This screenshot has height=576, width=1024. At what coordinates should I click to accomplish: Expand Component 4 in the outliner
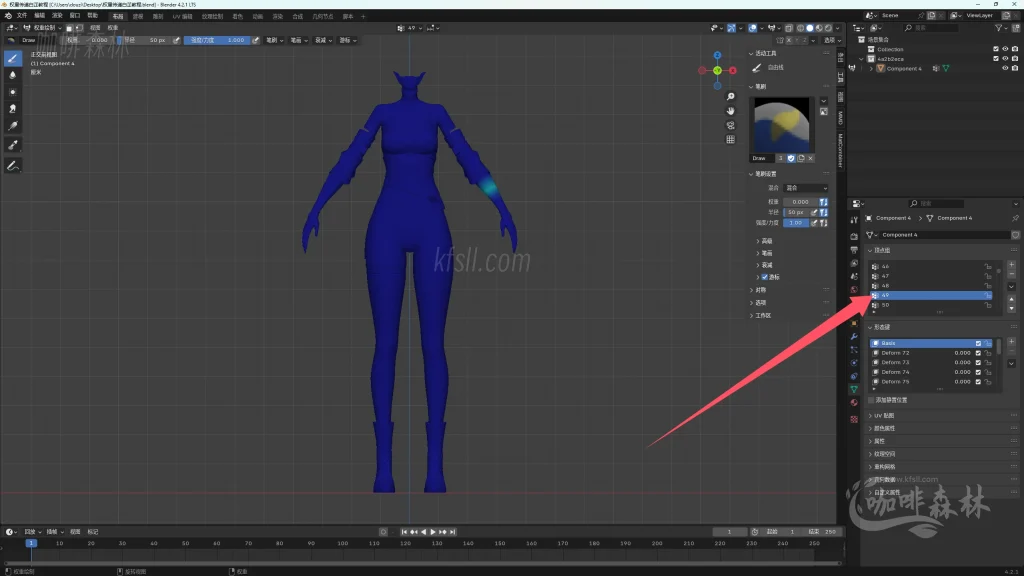pos(871,69)
